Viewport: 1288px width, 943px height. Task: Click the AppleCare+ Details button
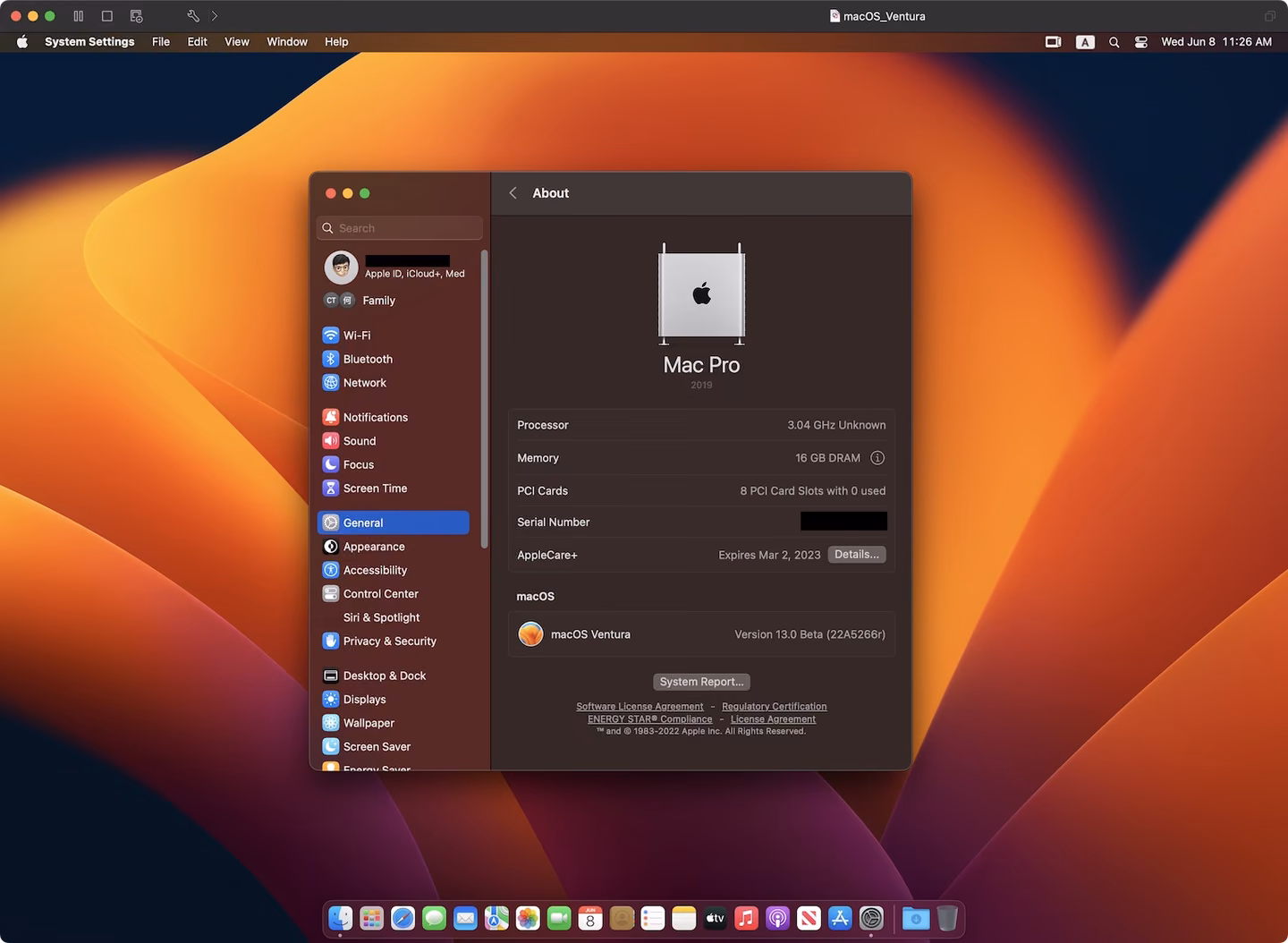point(857,555)
